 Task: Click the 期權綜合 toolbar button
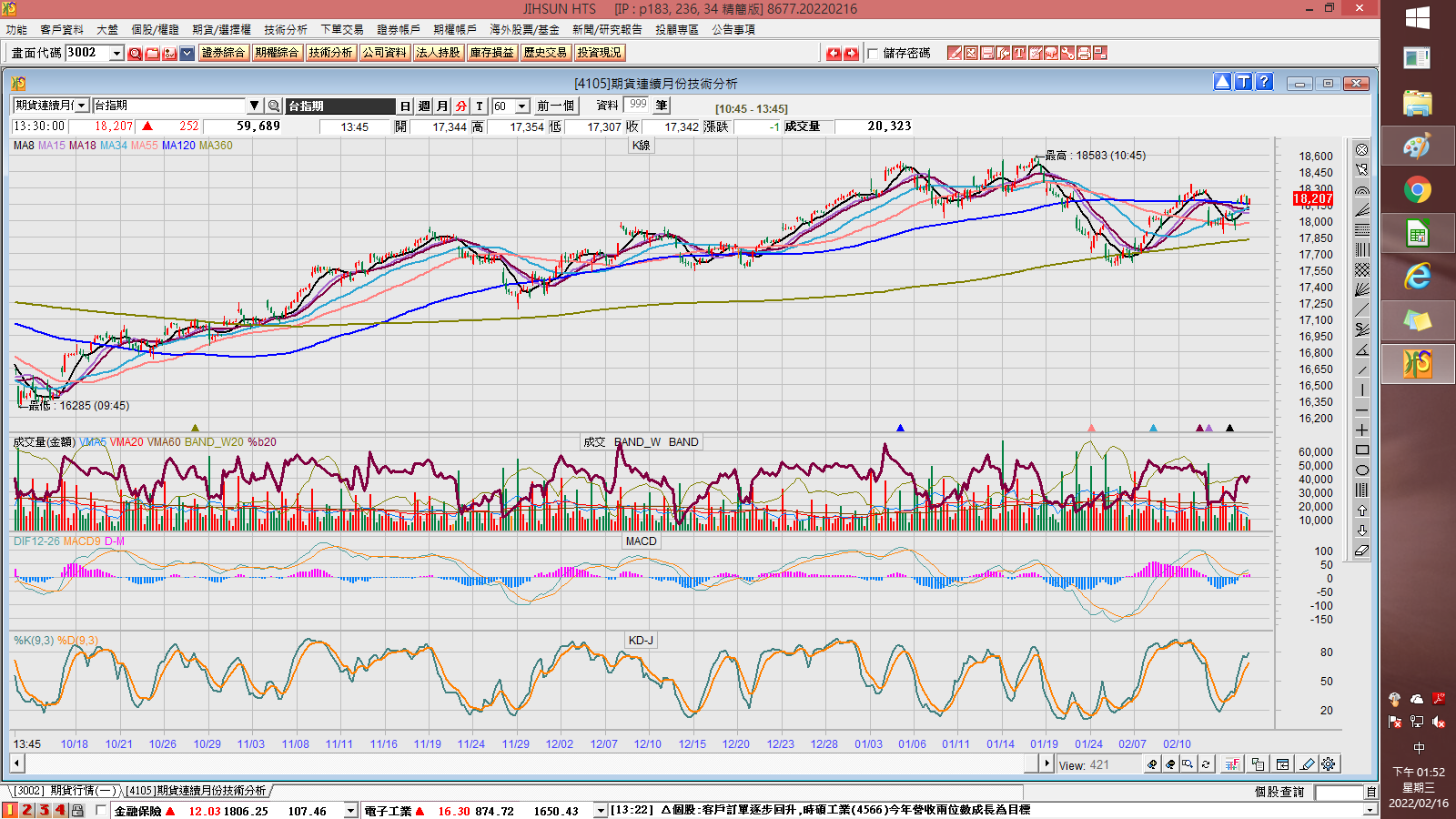(x=277, y=53)
